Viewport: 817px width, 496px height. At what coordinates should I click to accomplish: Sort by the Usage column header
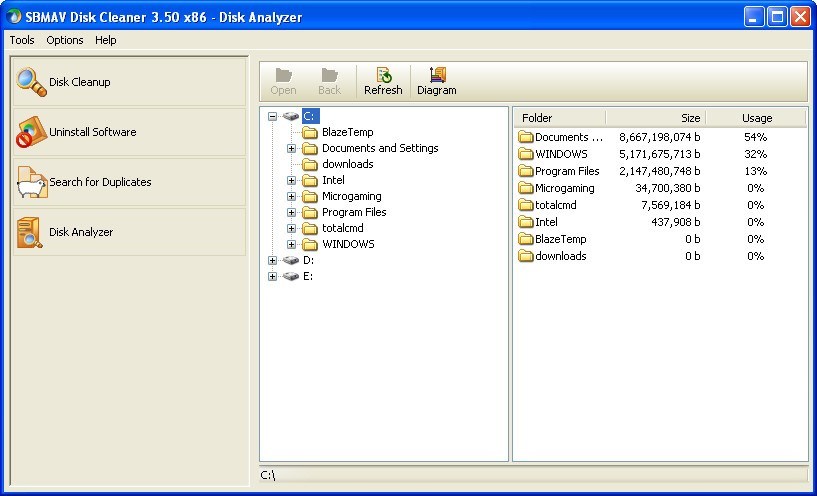(756, 118)
